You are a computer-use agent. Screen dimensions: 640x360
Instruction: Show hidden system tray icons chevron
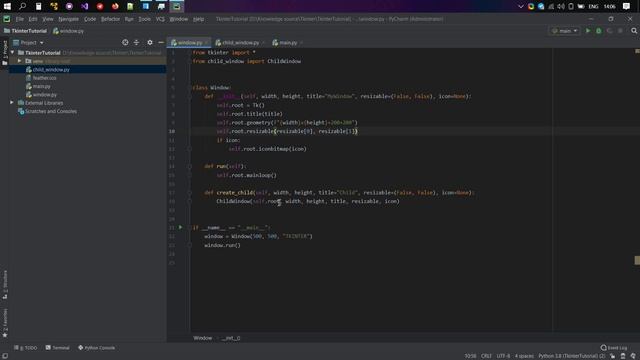tap(520, 6)
